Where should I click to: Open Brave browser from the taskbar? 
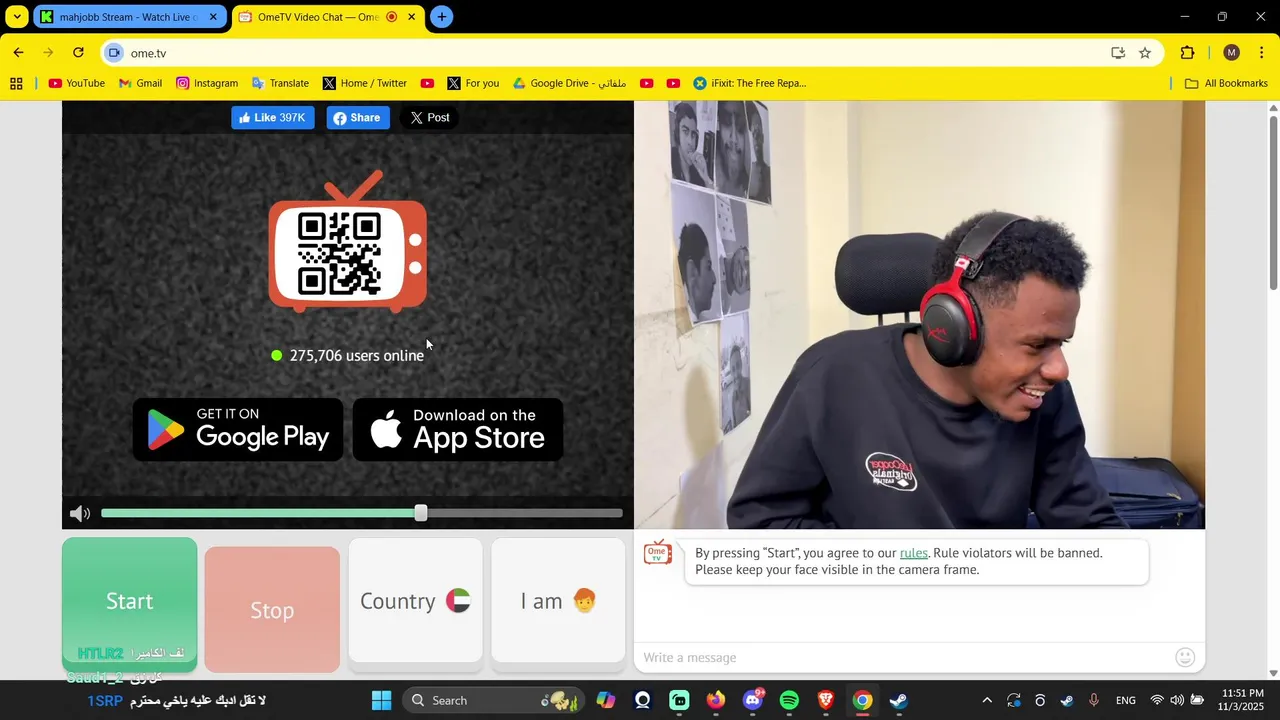click(x=826, y=700)
